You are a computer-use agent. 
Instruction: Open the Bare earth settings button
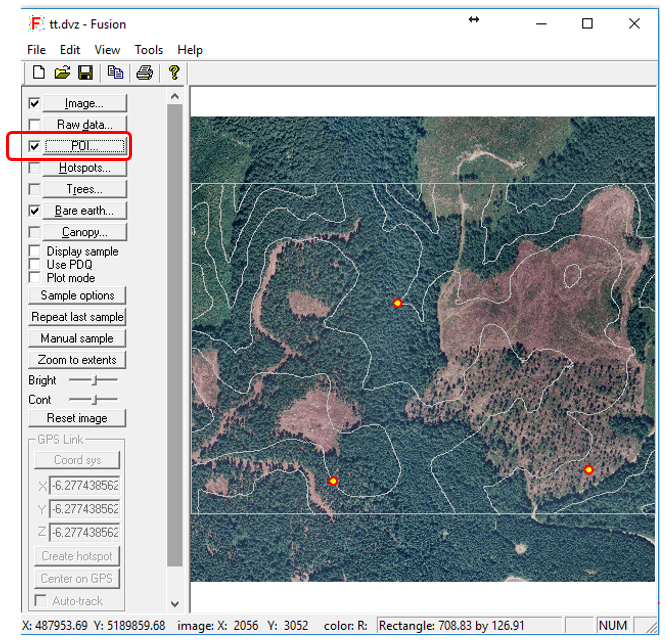click(x=84, y=211)
